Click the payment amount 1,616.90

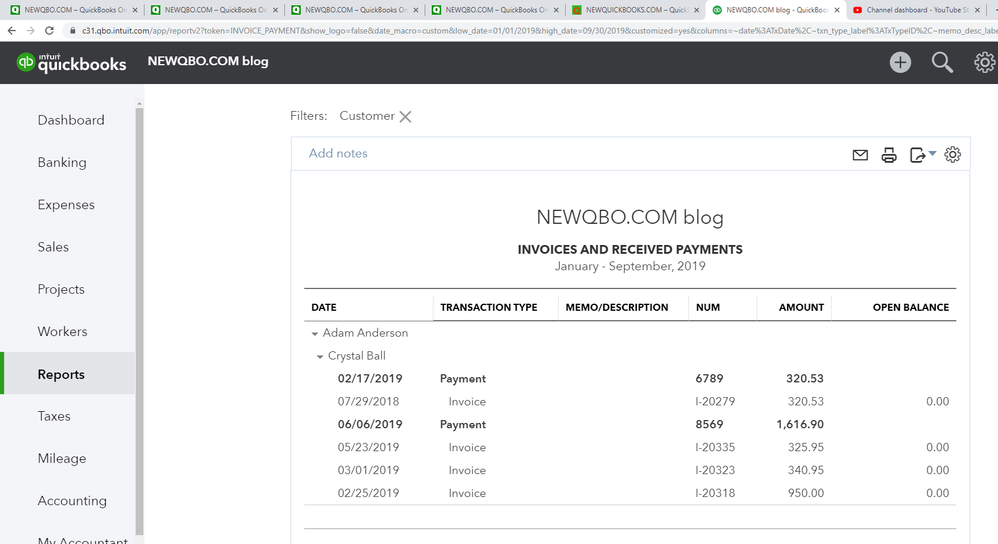point(800,424)
